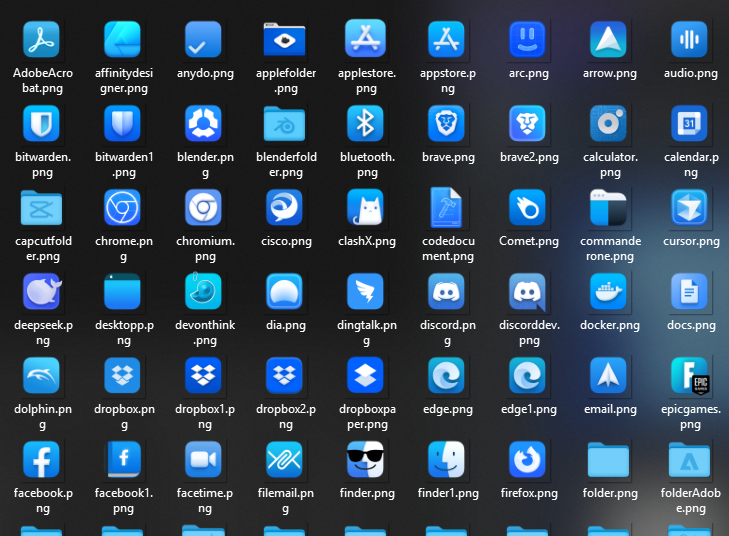
Task: Select the folderAdobe.png folder icon
Action: (689, 460)
